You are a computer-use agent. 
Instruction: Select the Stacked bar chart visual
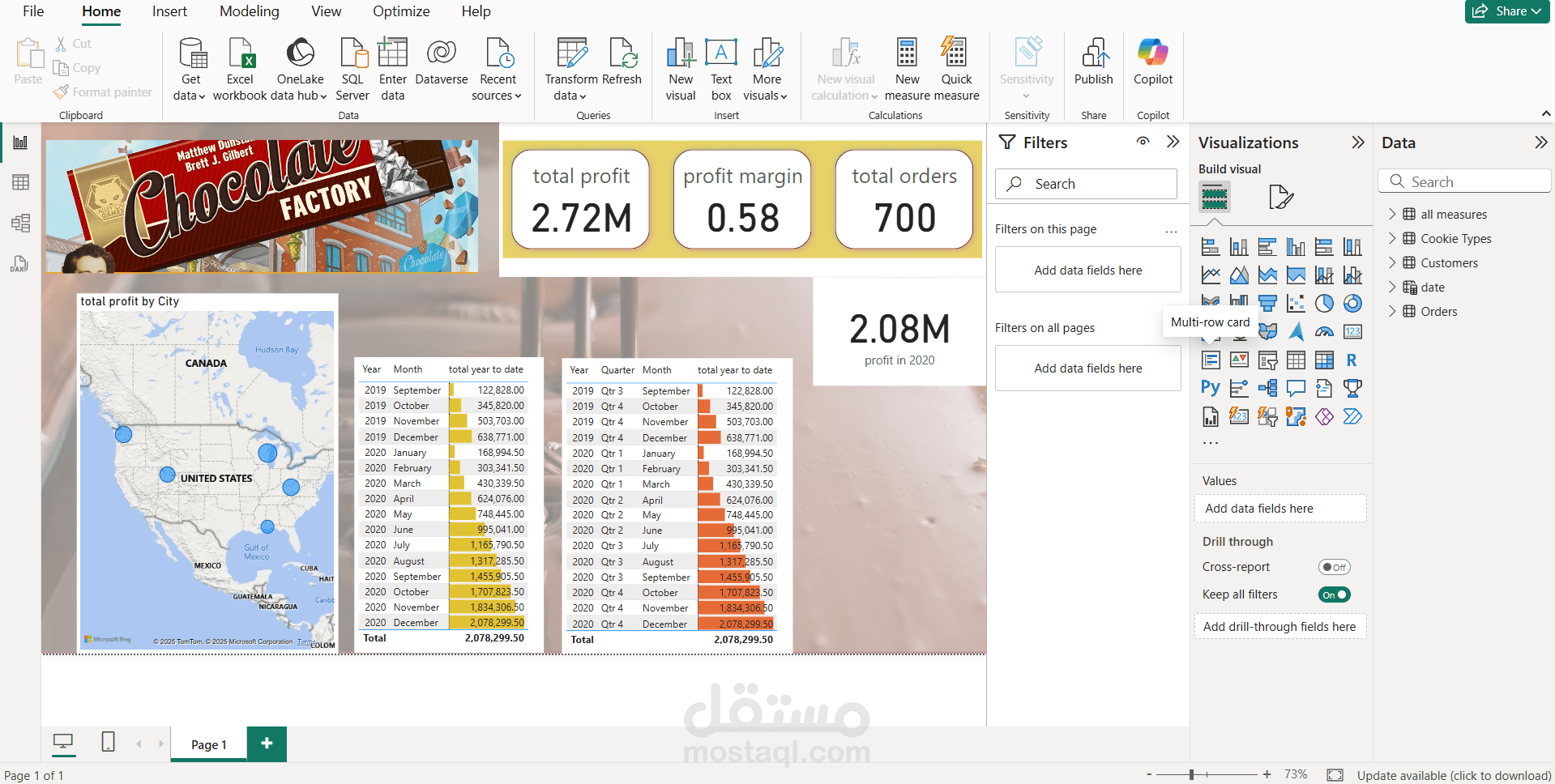(x=1211, y=247)
